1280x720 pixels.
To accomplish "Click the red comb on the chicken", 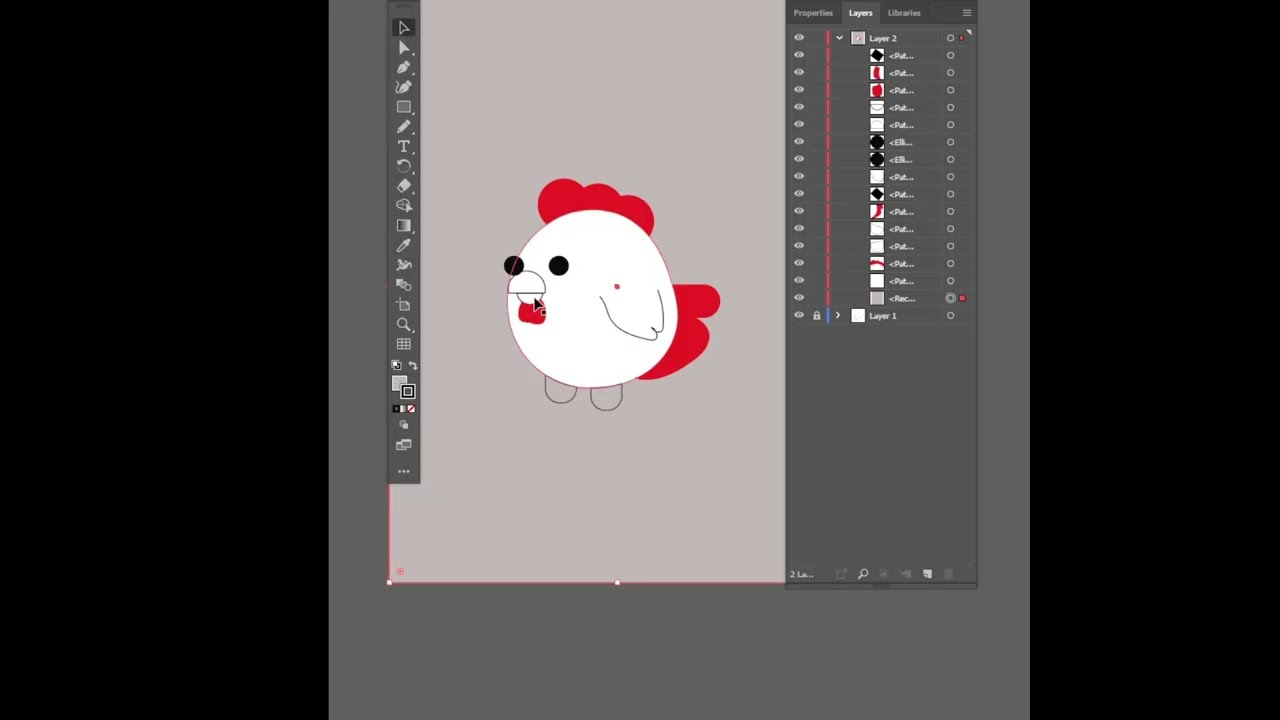I will click(595, 199).
